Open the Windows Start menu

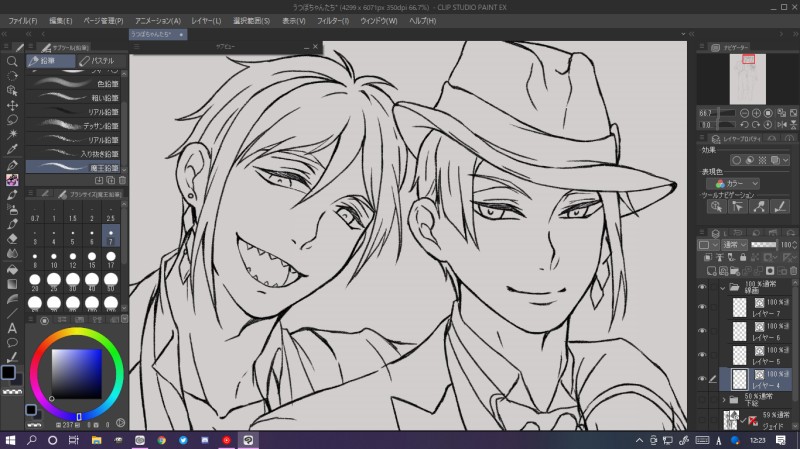point(10,439)
